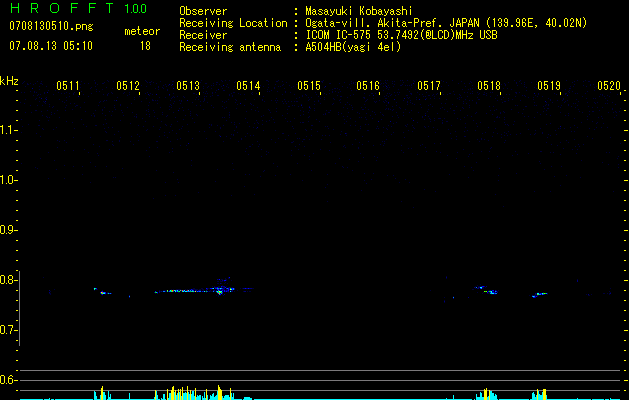This screenshot has width=629, height=400.
Task: Click the long meteor echo trace near 0513
Action: tap(195, 290)
